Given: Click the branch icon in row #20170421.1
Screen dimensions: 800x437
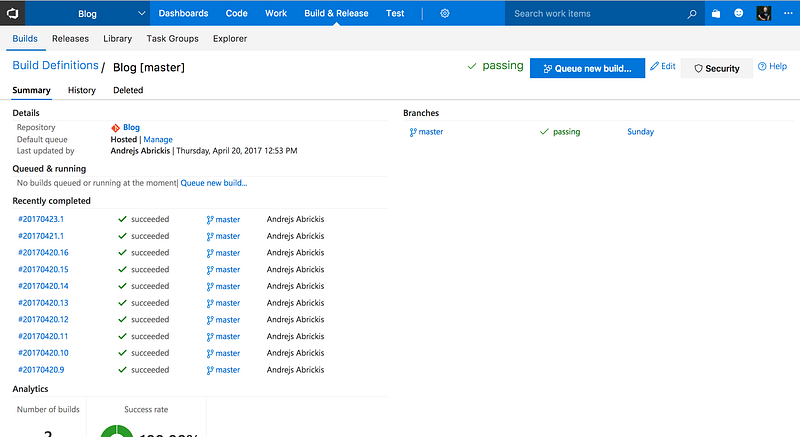Looking at the screenshot, I should point(210,237).
